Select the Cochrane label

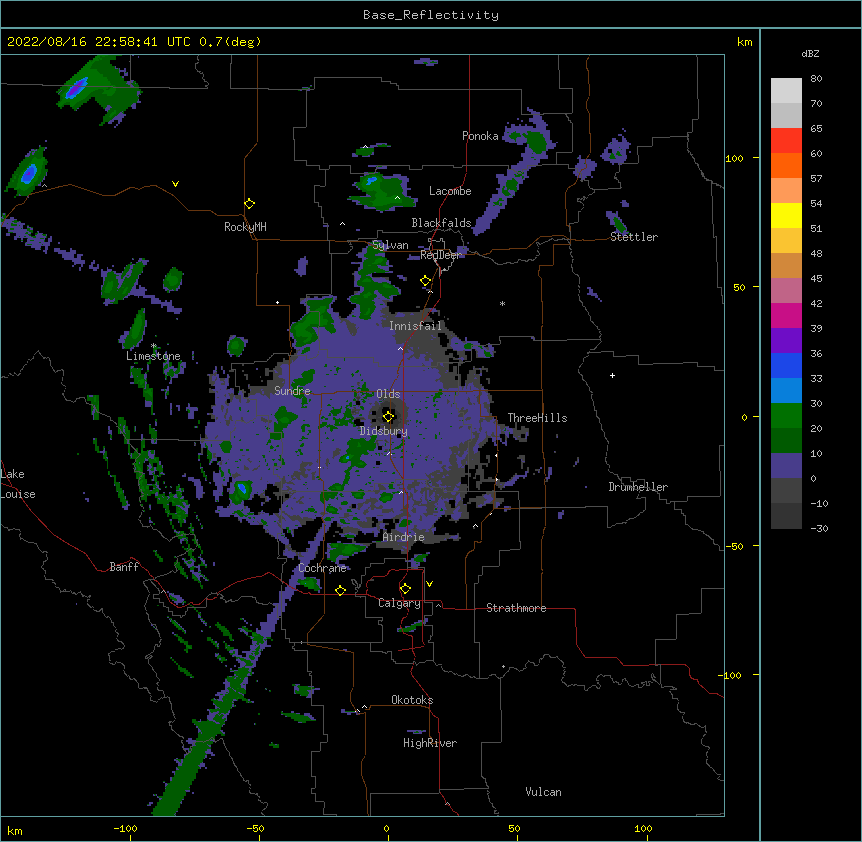(x=322, y=568)
